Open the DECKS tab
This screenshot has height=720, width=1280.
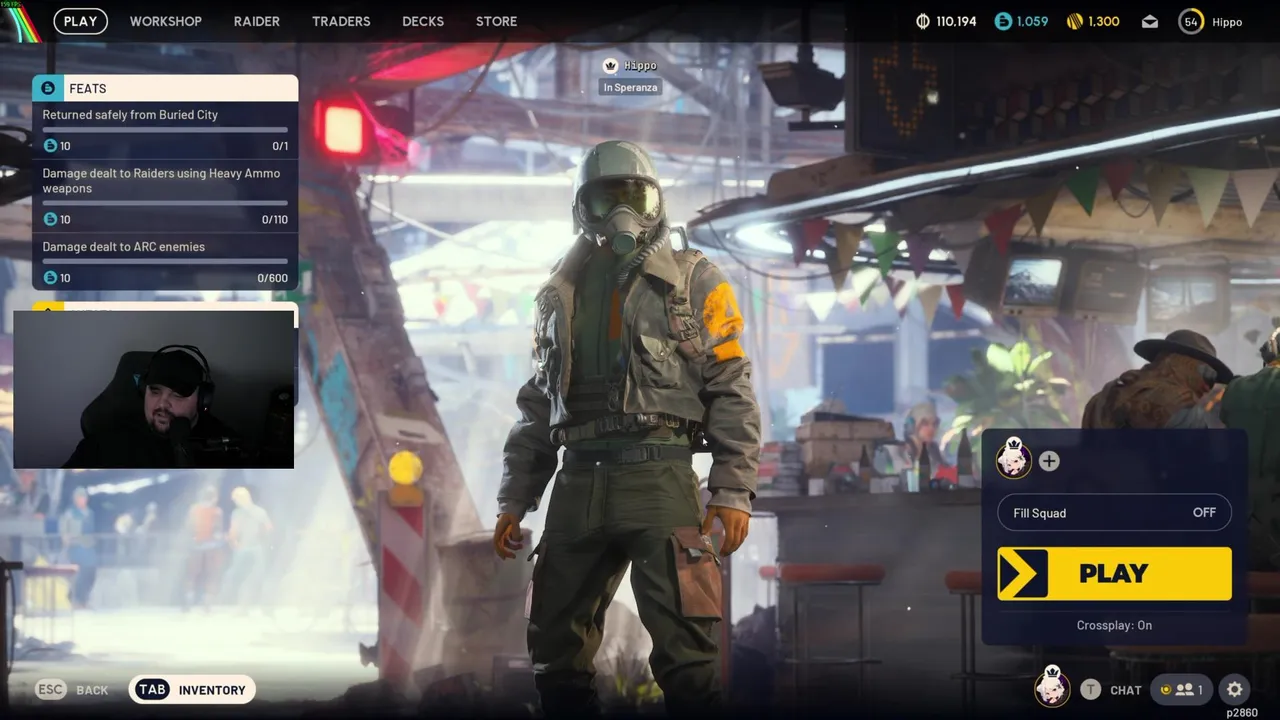(x=423, y=21)
